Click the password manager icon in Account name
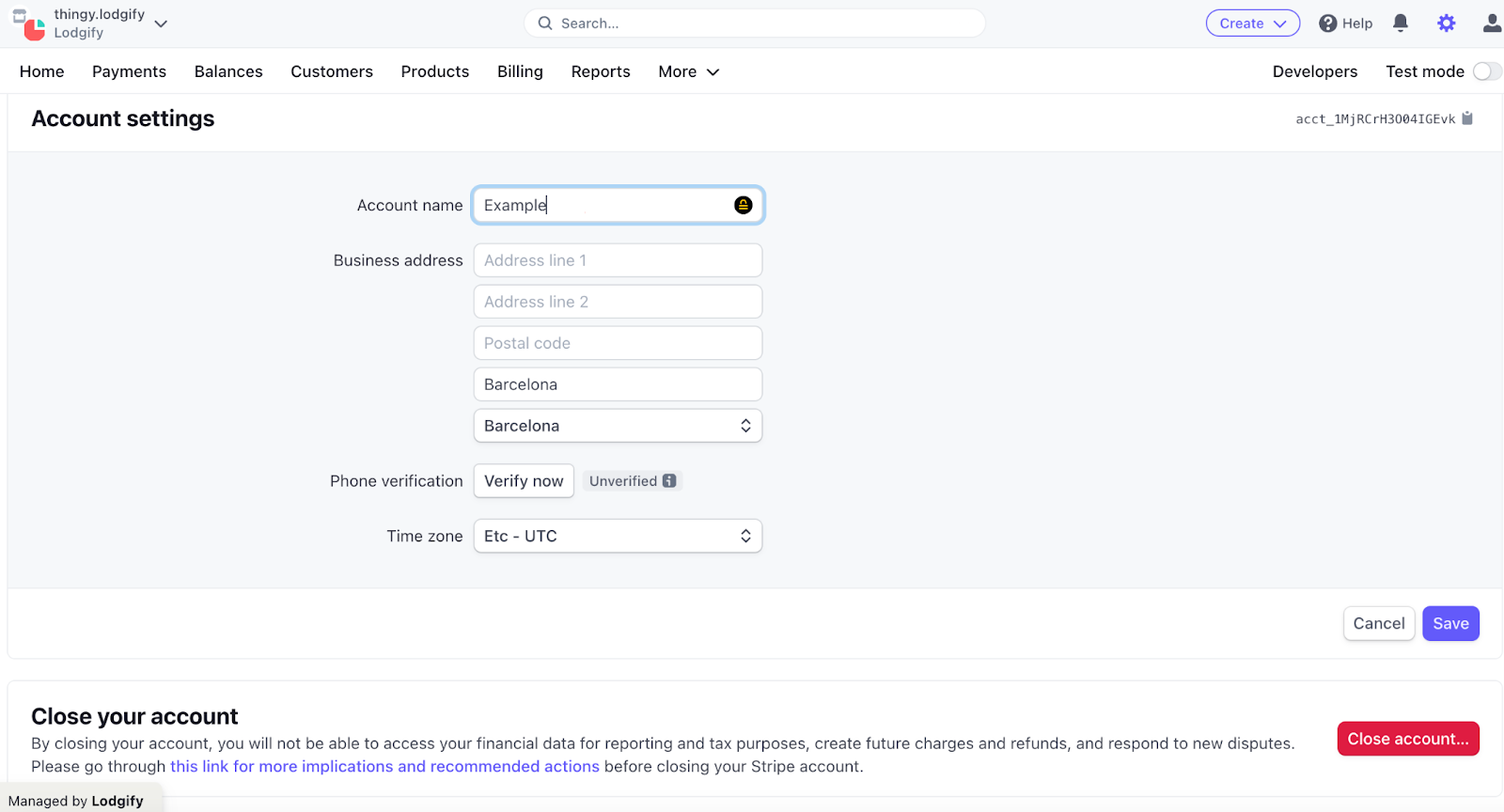 (743, 205)
